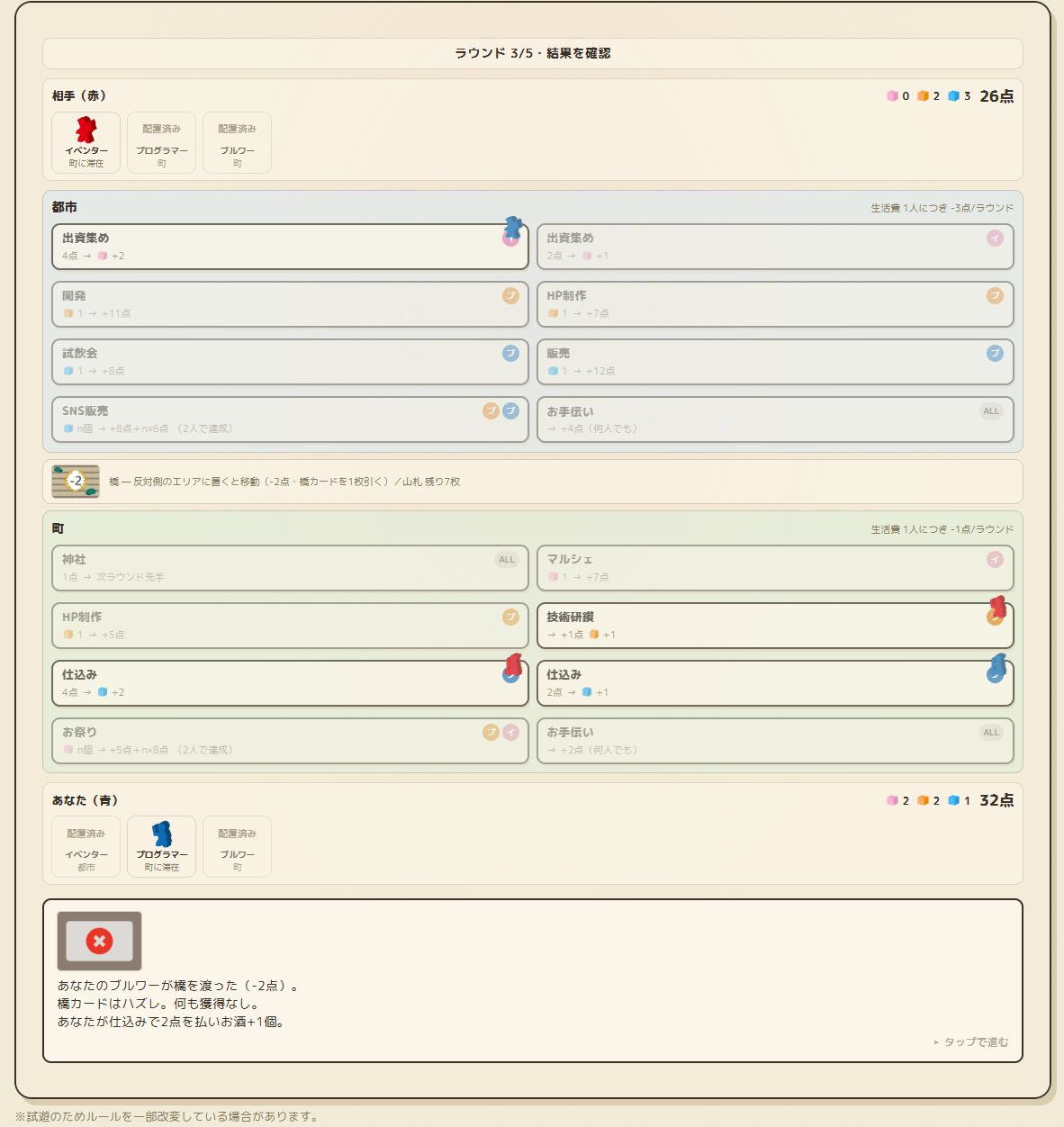Click the orange プ badge on city HP制作 +7点
The height and width of the screenshot is (1127, 1064).
pos(995,295)
